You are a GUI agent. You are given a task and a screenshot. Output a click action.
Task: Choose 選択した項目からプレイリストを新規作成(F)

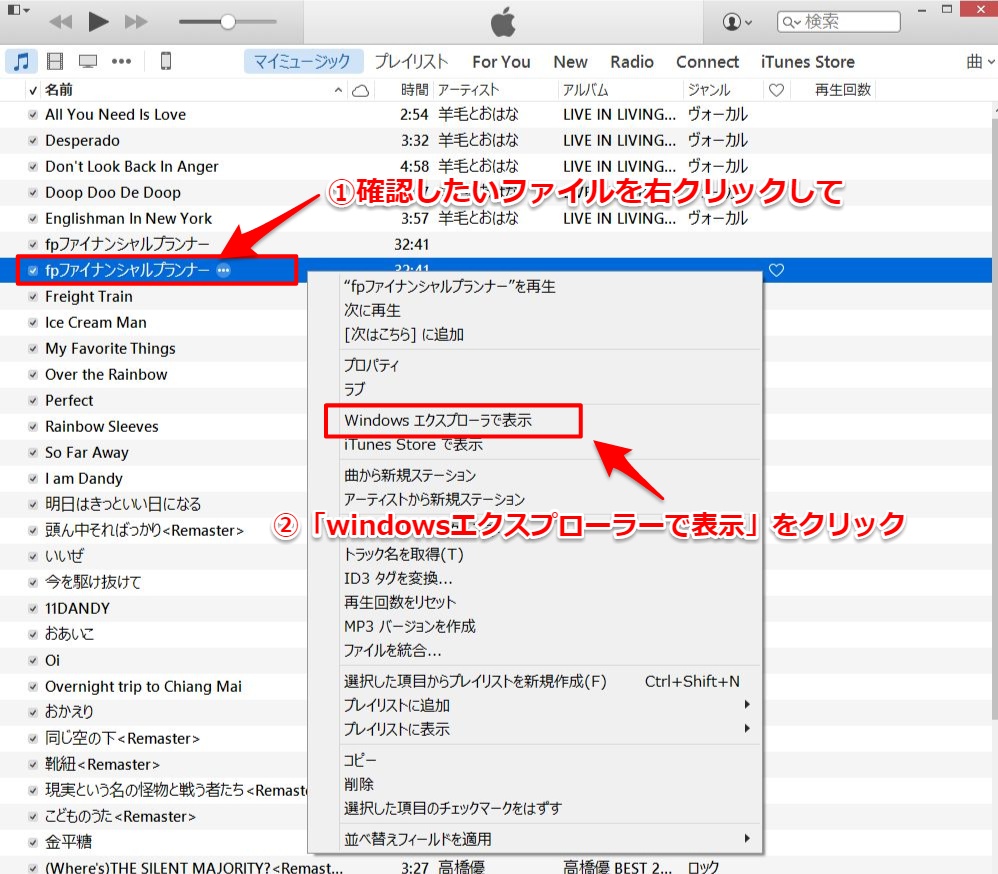(475, 682)
